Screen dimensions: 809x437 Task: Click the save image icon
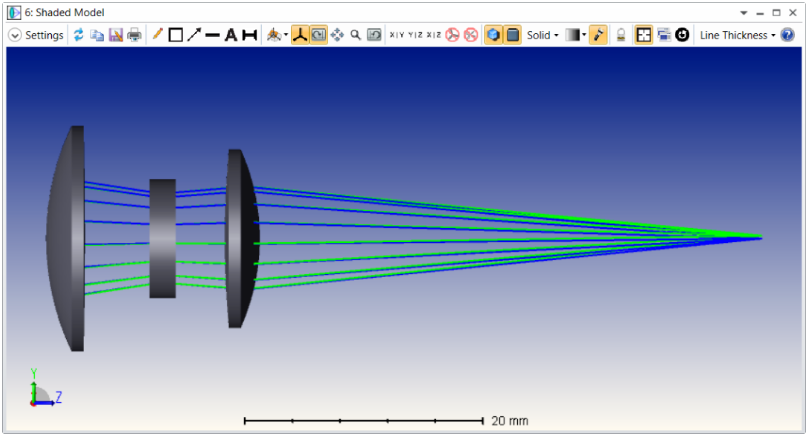click(x=116, y=35)
